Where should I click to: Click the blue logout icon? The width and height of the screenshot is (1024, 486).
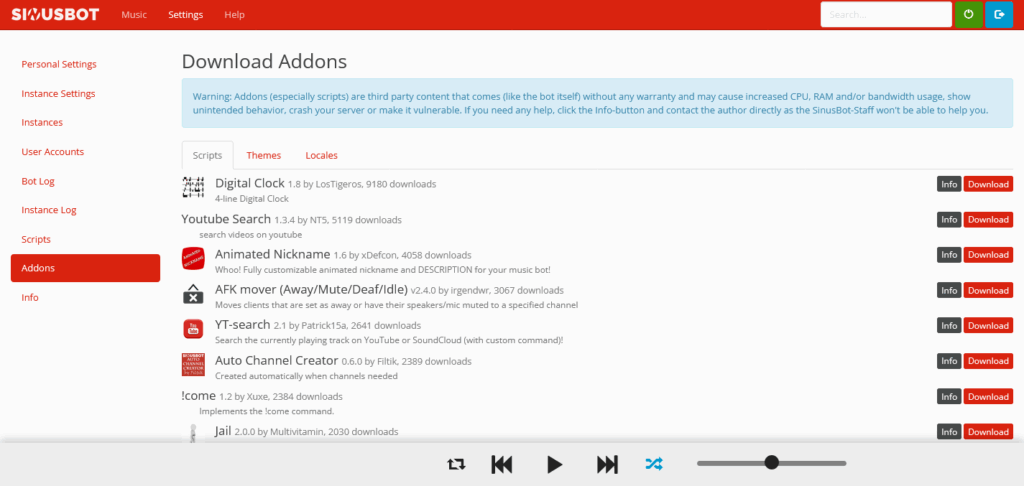click(x=999, y=14)
